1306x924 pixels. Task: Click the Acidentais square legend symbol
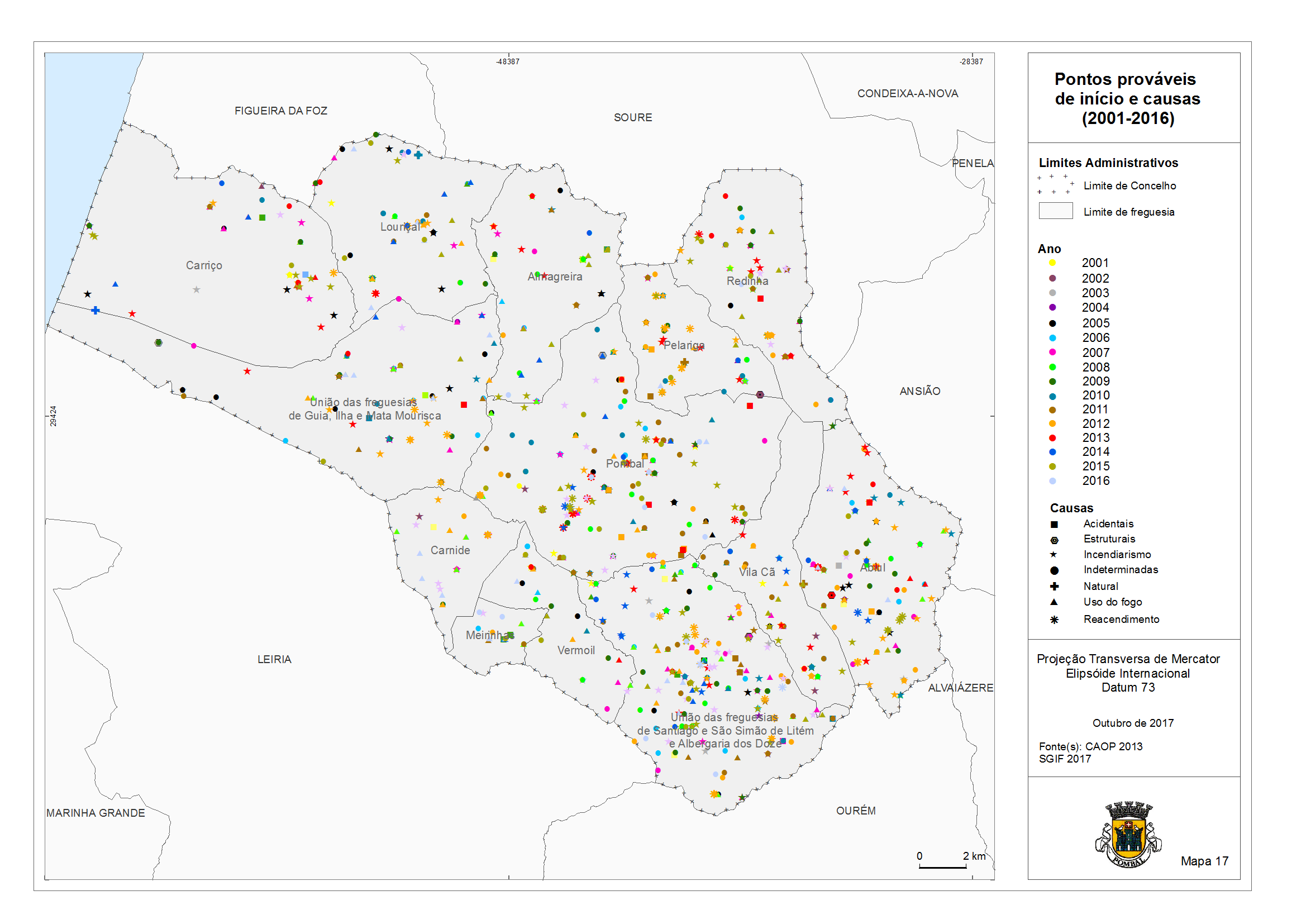tap(1054, 525)
